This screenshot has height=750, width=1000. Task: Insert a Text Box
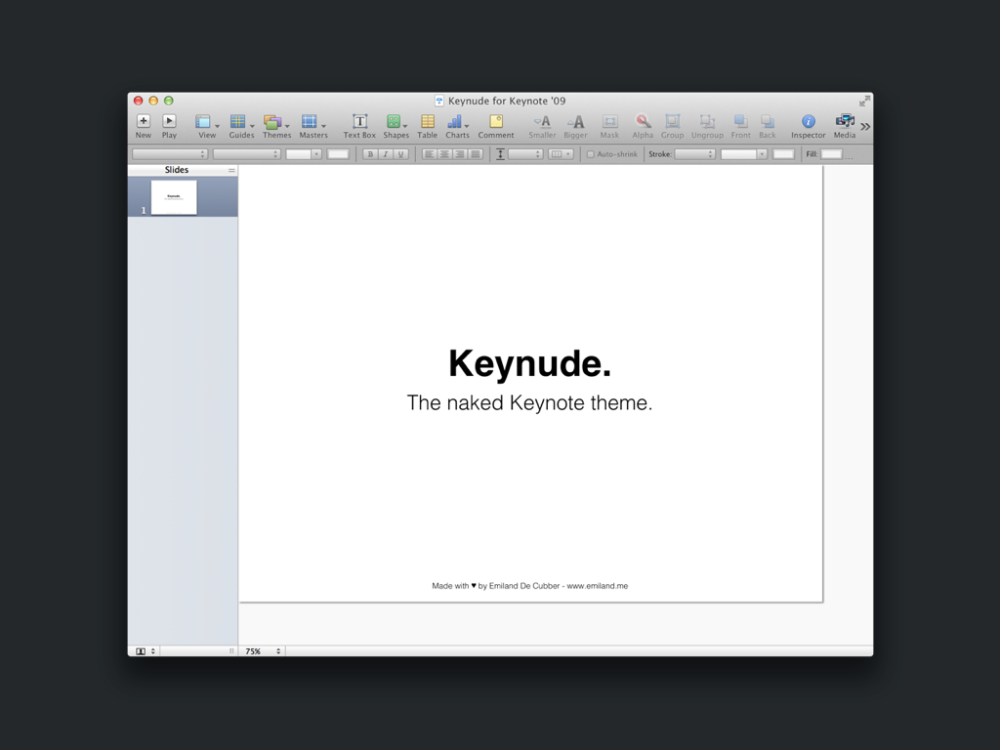pyautogui.click(x=360, y=126)
